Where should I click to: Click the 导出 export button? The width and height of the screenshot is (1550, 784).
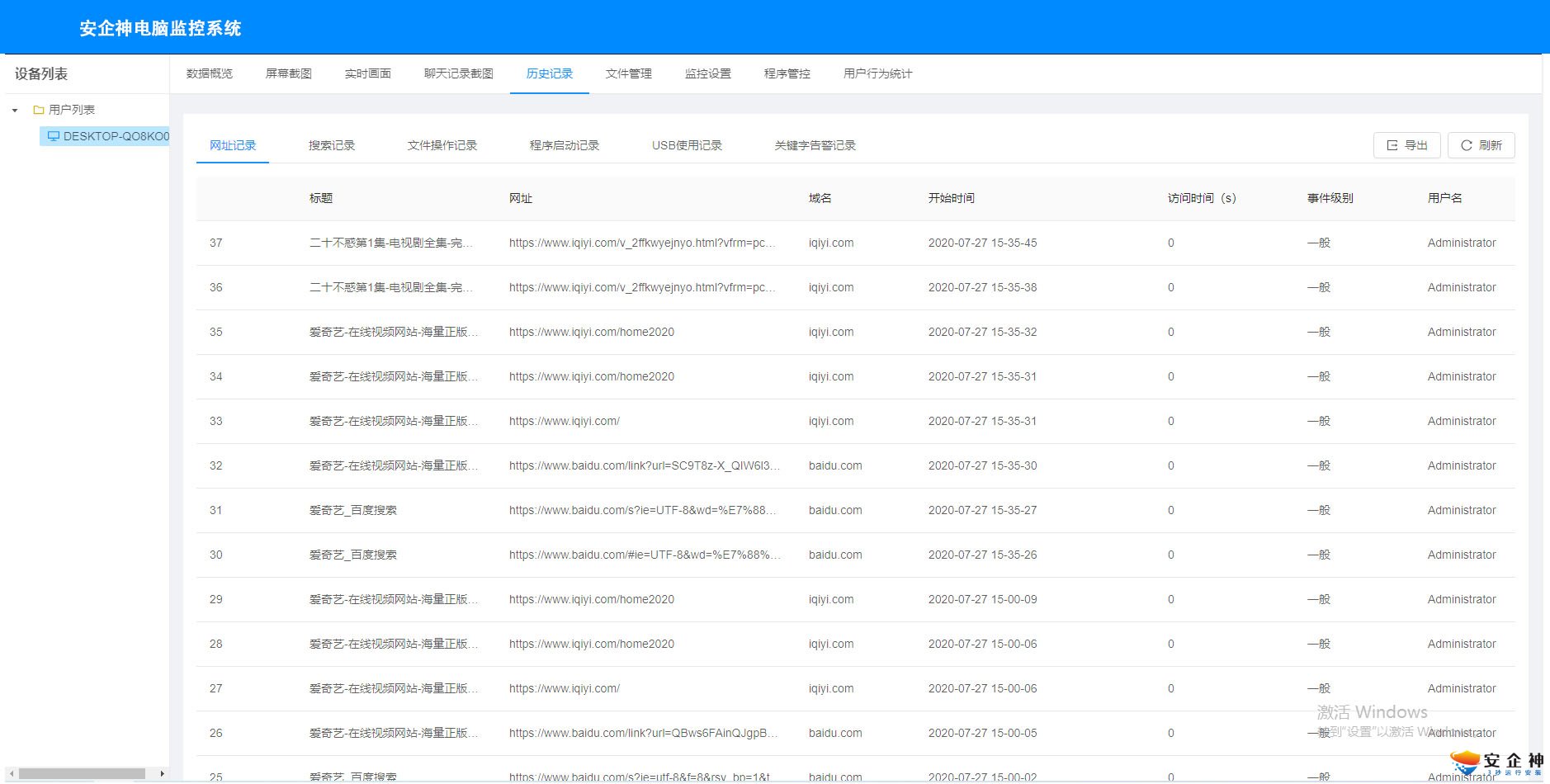[x=1406, y=145]
